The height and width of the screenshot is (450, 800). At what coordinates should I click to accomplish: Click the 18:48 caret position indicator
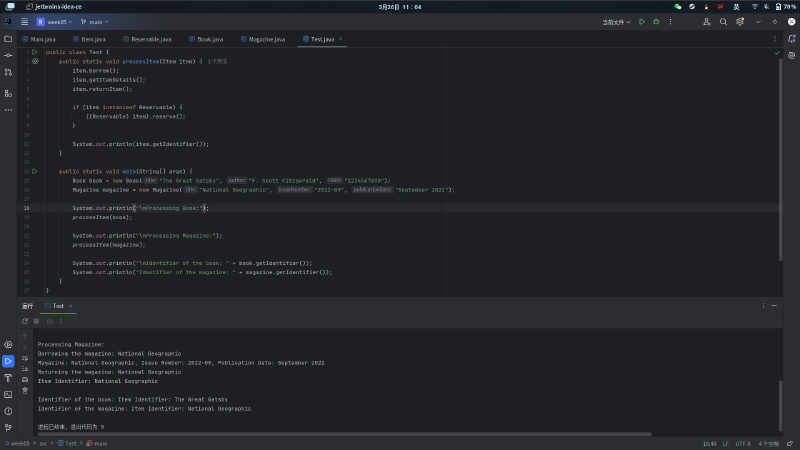pos(709,443)
